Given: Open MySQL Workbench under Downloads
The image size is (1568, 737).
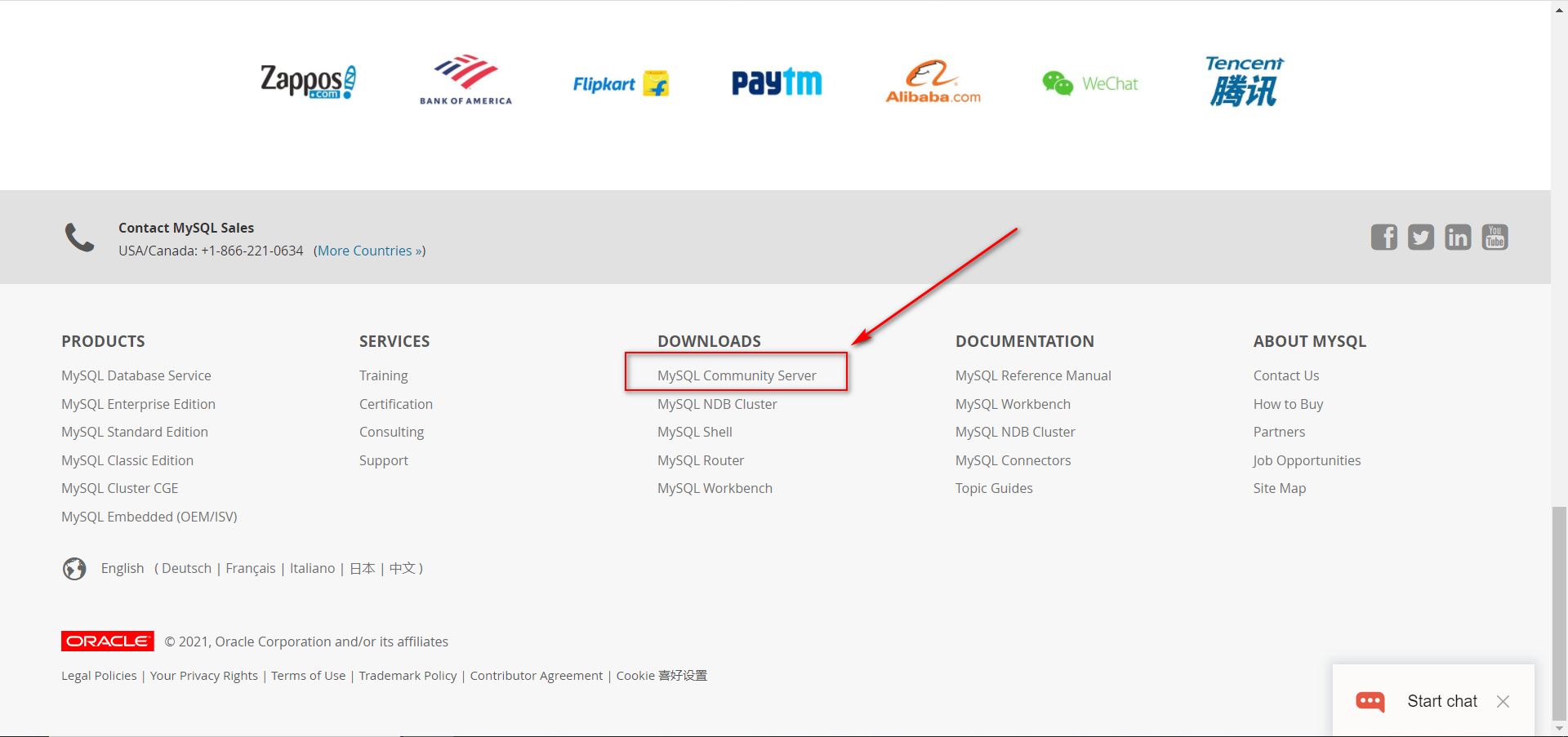Looking at the screenshot, I should [715, 488].
